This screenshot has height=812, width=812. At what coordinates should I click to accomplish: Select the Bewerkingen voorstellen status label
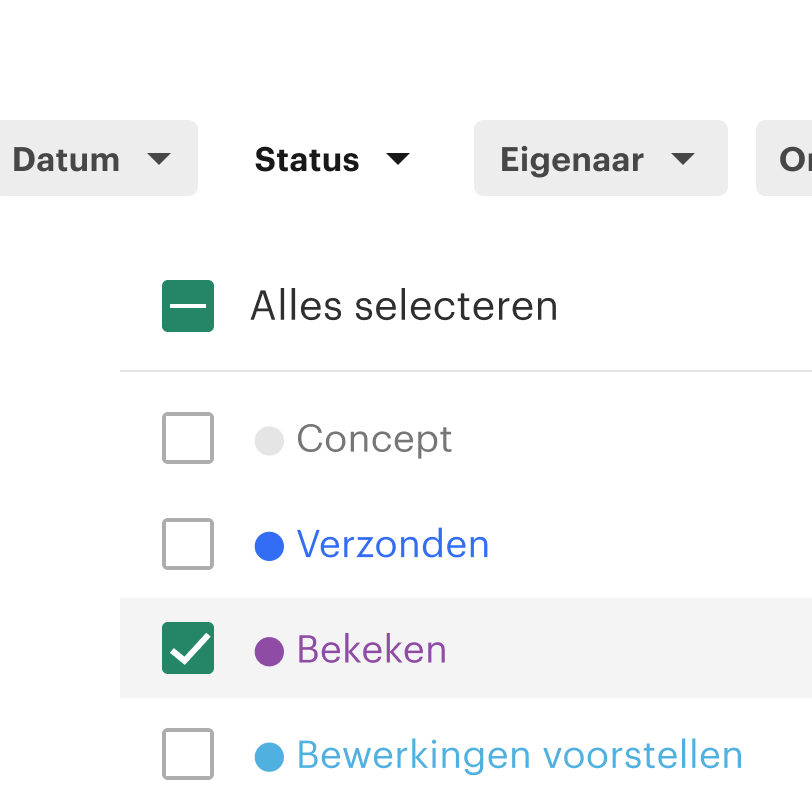[520, 755]
